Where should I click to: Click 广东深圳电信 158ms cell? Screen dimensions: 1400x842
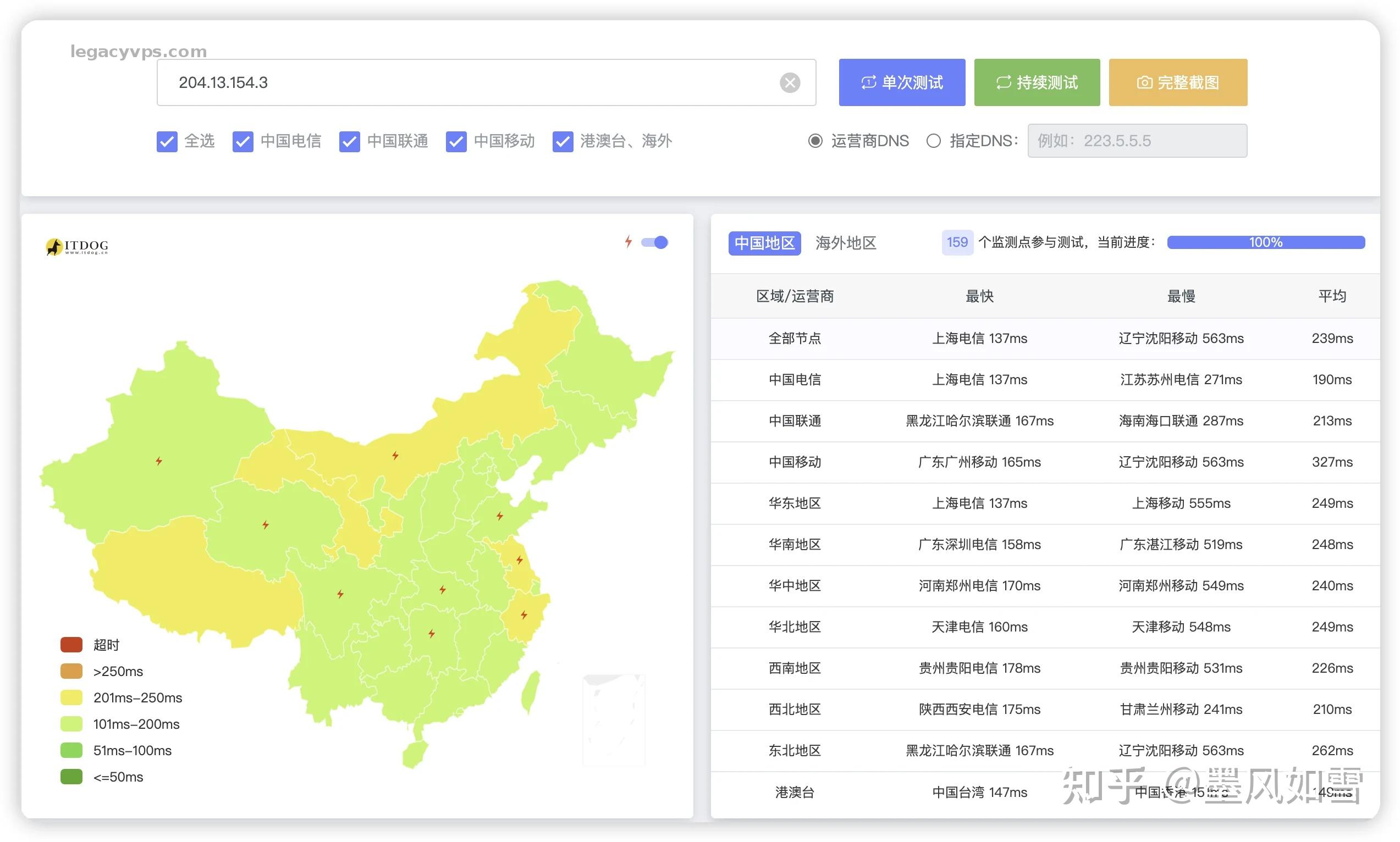979,545
